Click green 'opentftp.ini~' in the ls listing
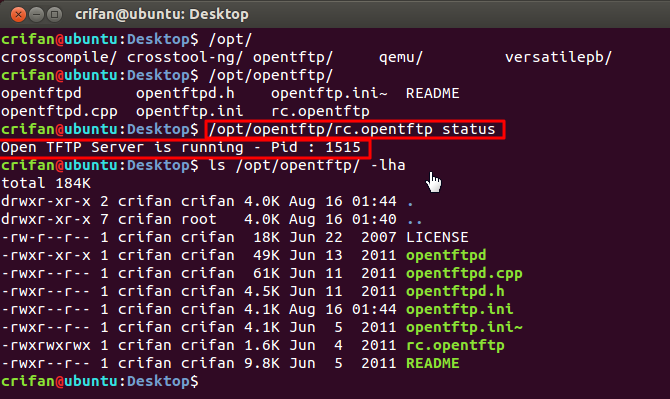The image size is (670, 399). tap(464, 327)
